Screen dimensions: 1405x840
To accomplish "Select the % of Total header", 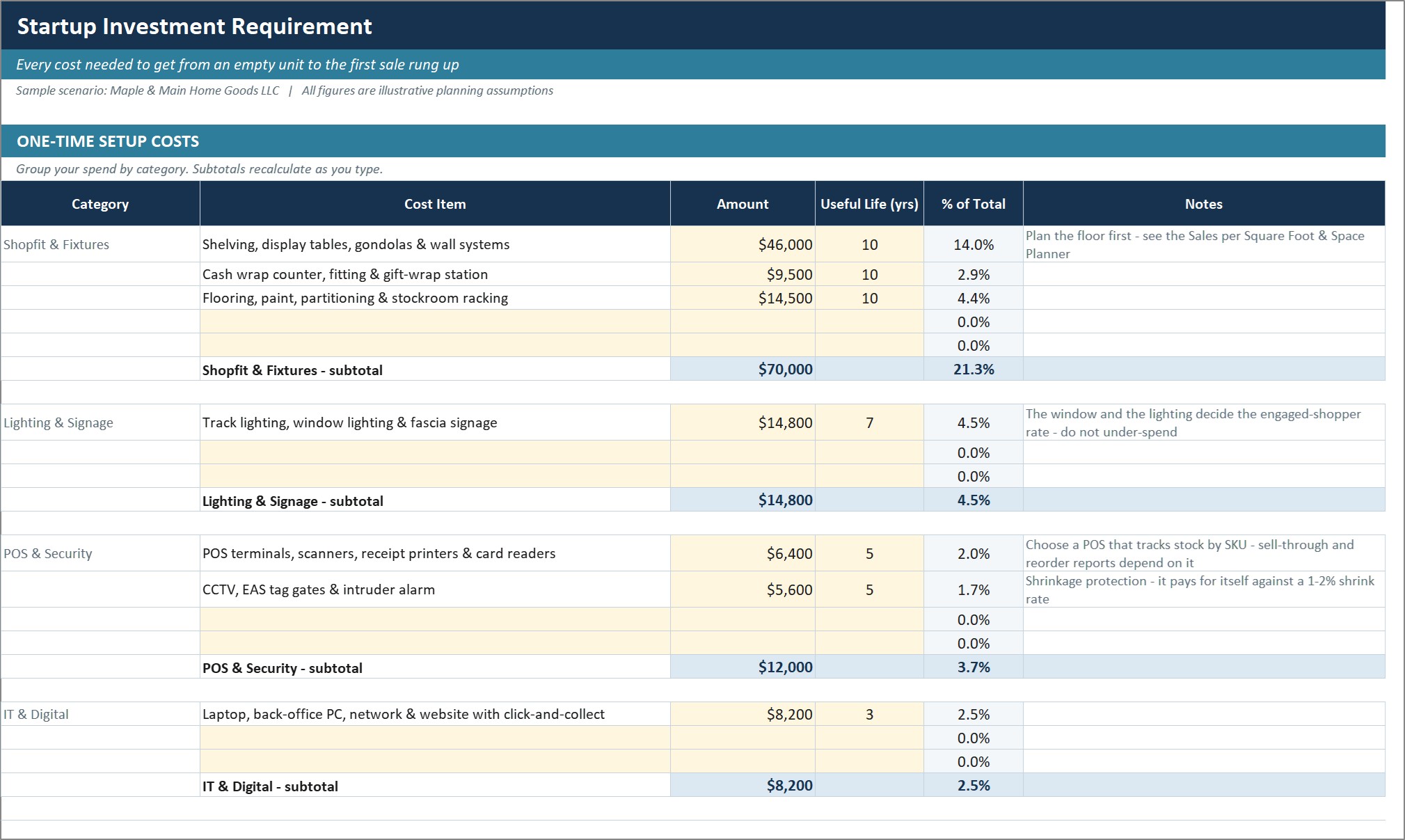I will [x=974, y=204].
